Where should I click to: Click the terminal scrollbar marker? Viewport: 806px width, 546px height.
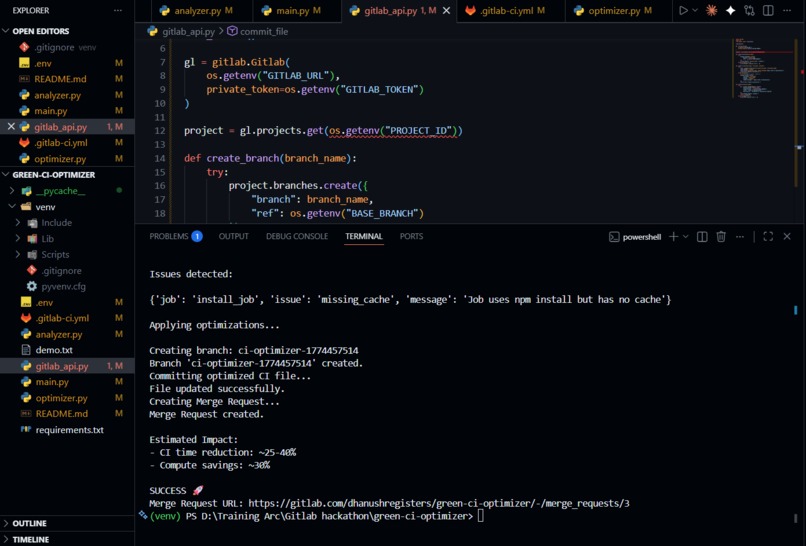pos(796,310)
